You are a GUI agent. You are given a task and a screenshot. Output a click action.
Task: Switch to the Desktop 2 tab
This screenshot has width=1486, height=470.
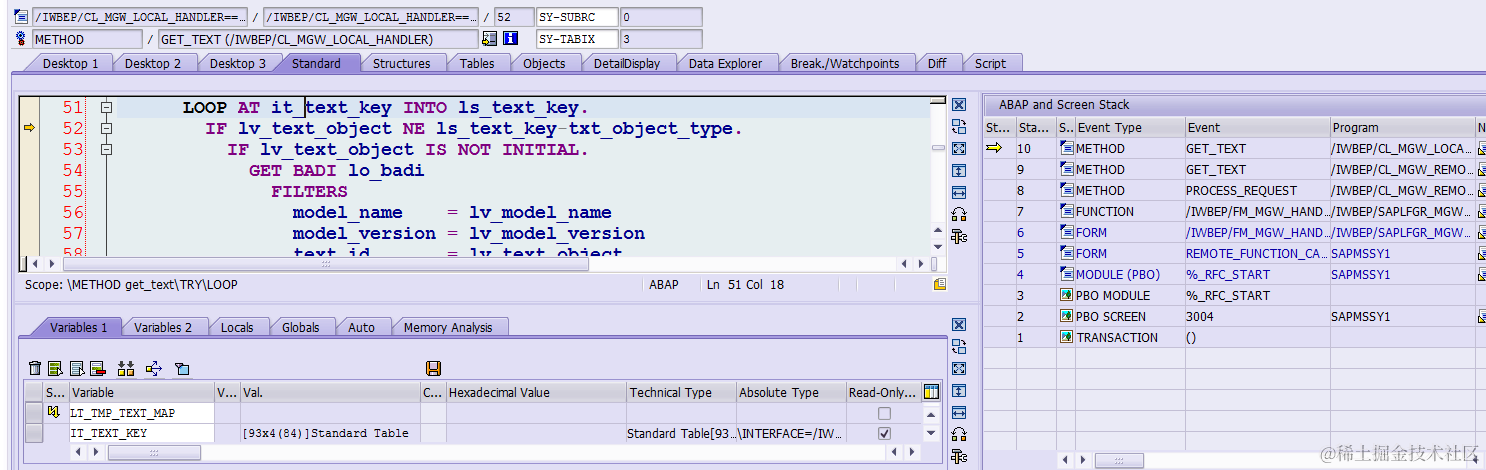pos(153,63)
